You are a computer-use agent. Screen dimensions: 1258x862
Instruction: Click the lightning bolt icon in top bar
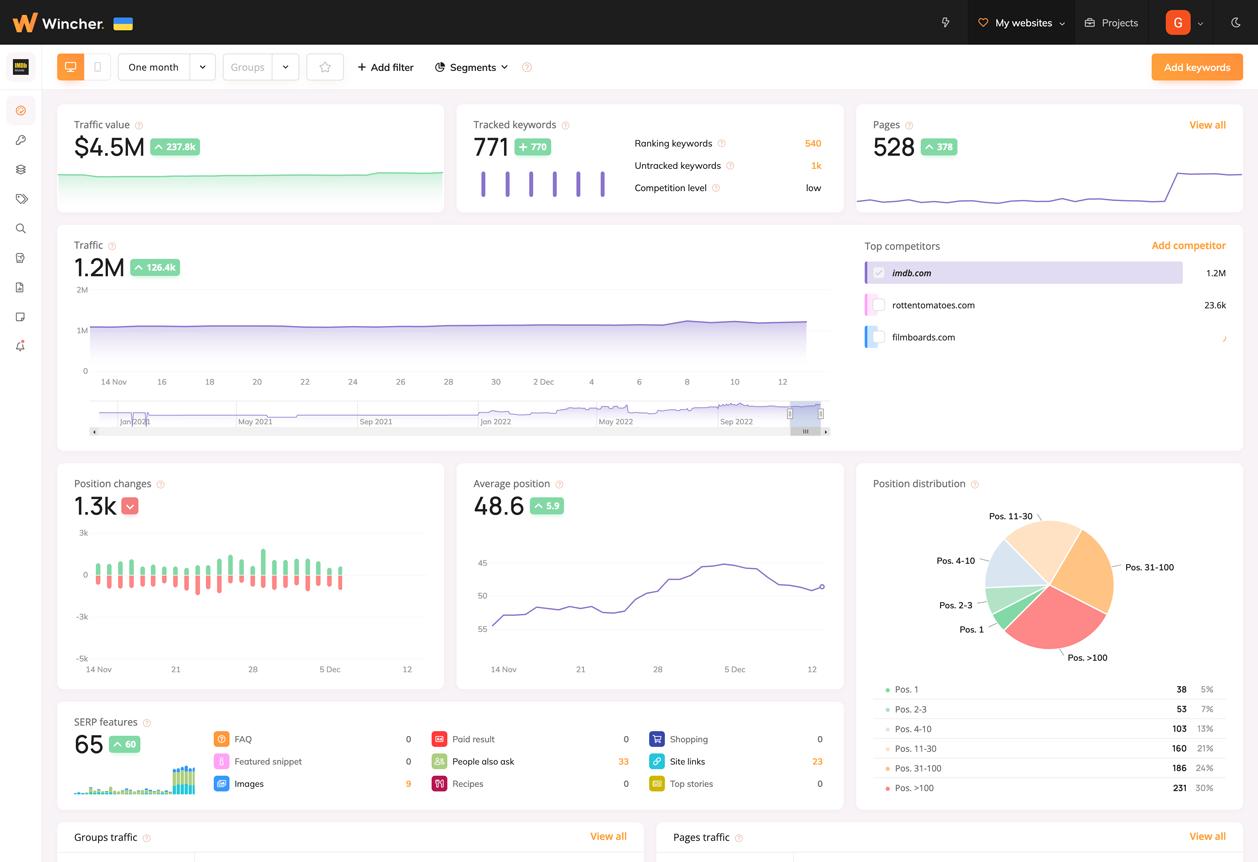(x=945, y=22)
